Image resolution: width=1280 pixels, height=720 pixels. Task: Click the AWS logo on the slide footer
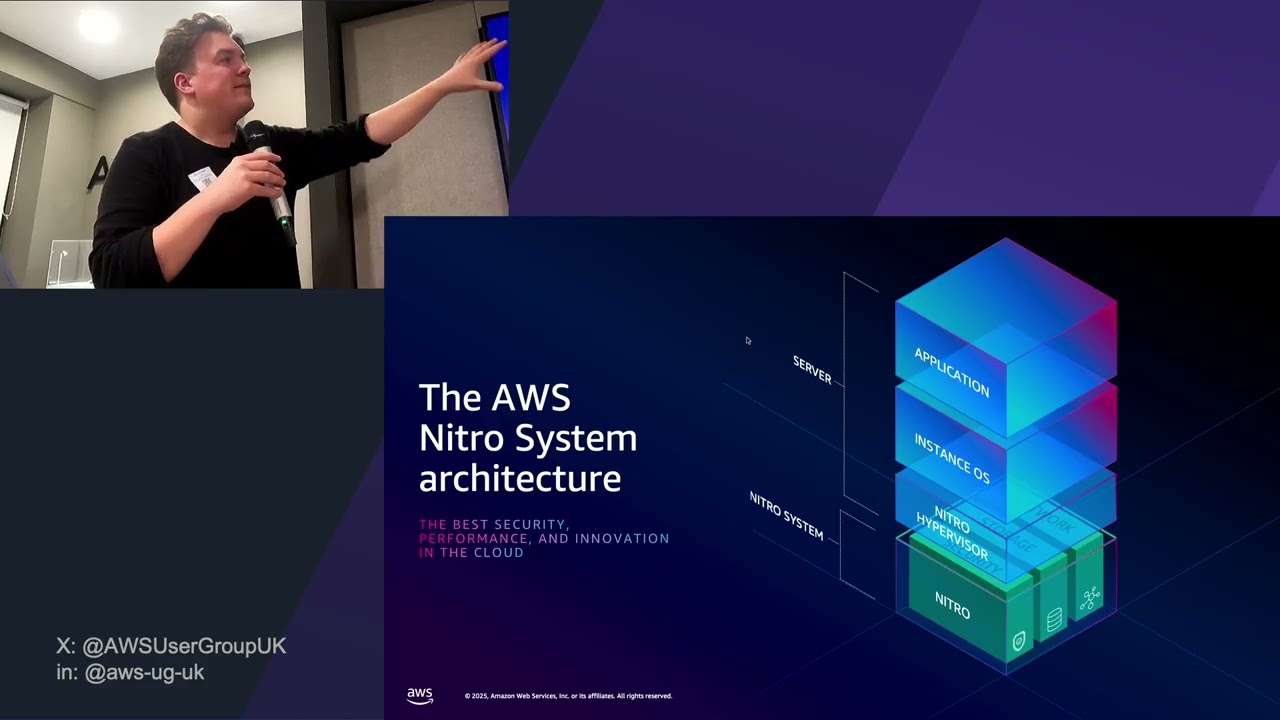(420, 696)
